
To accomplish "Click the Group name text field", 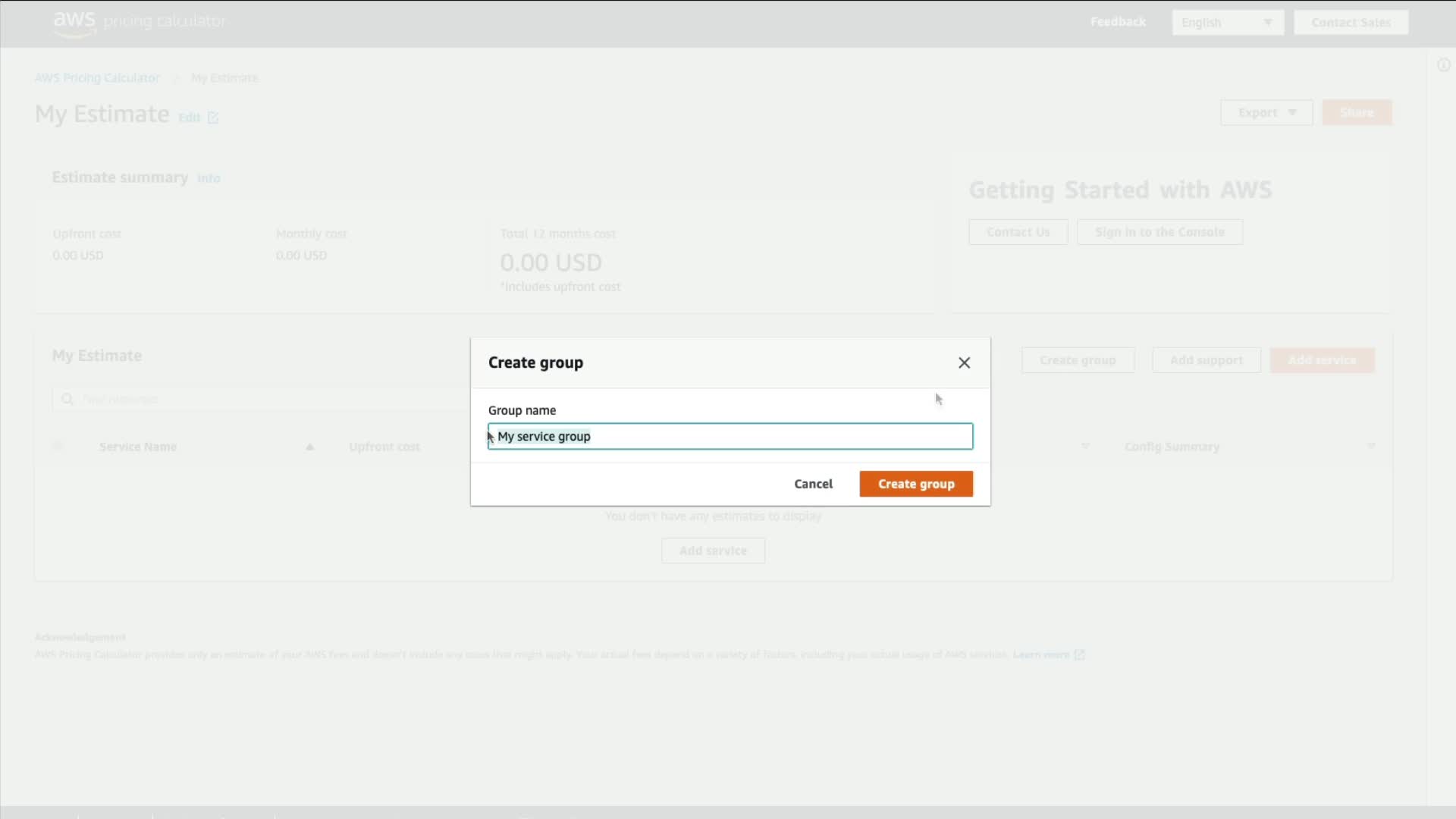I will tap(730, 436).
